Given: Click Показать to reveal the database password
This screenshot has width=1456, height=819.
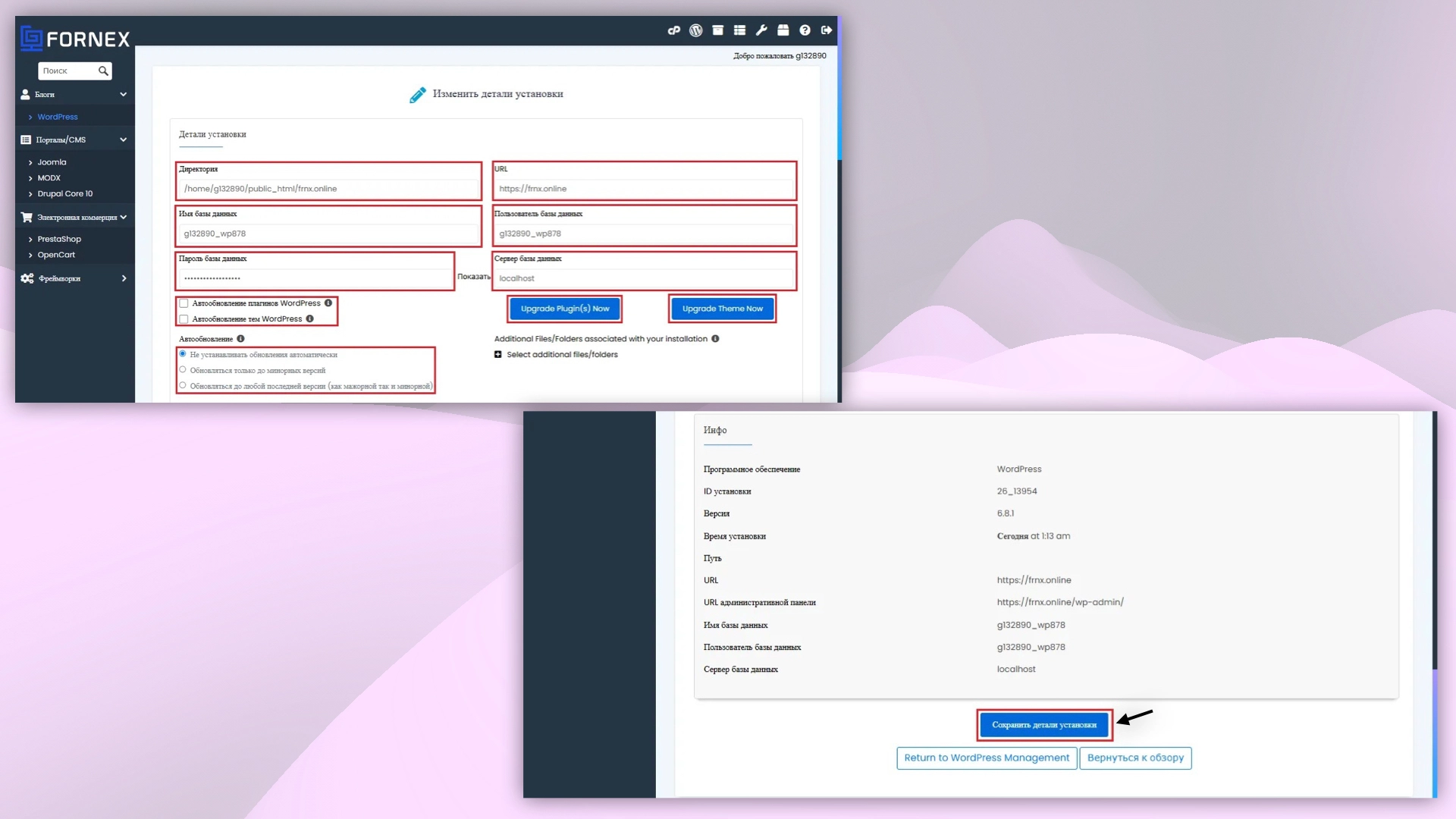Looking at the screenshot, I should (473, 276).
